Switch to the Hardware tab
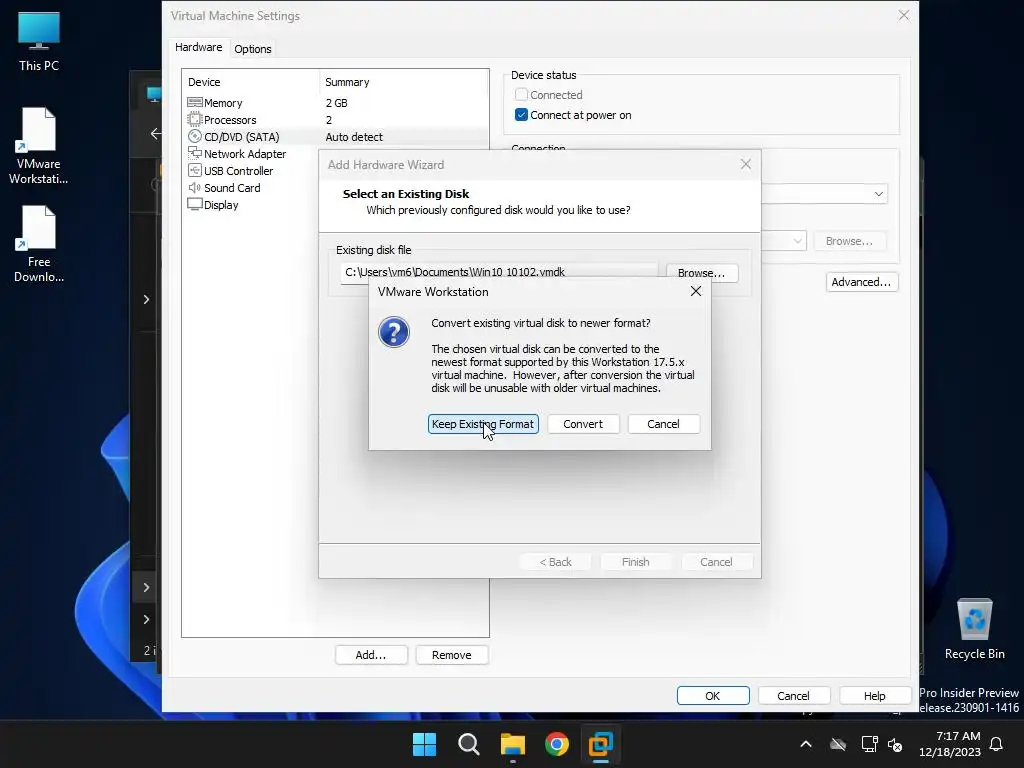Screen dimensions: 1024x768 pyautogui.click(x=199, y=47)
